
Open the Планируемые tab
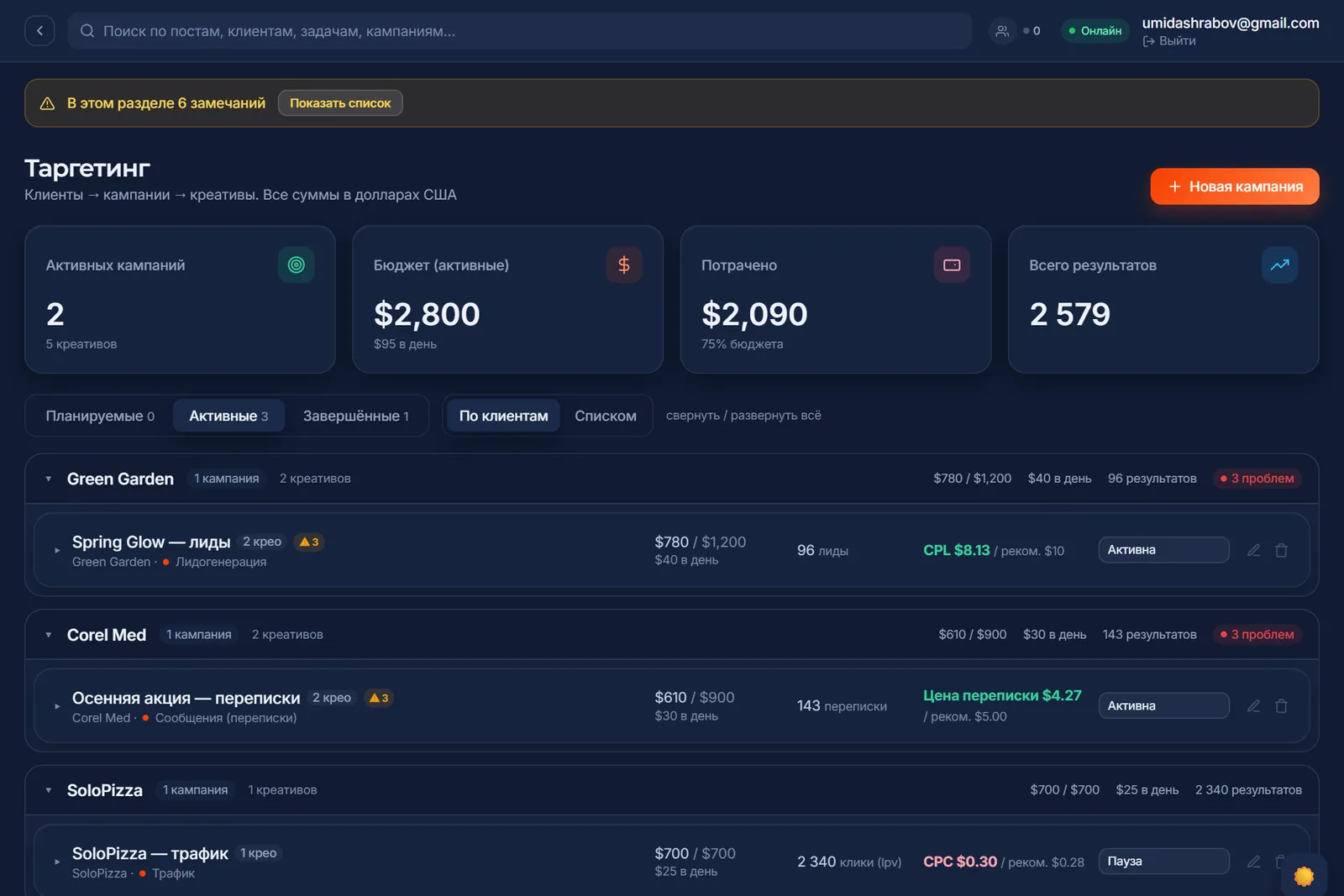[100, 416]
